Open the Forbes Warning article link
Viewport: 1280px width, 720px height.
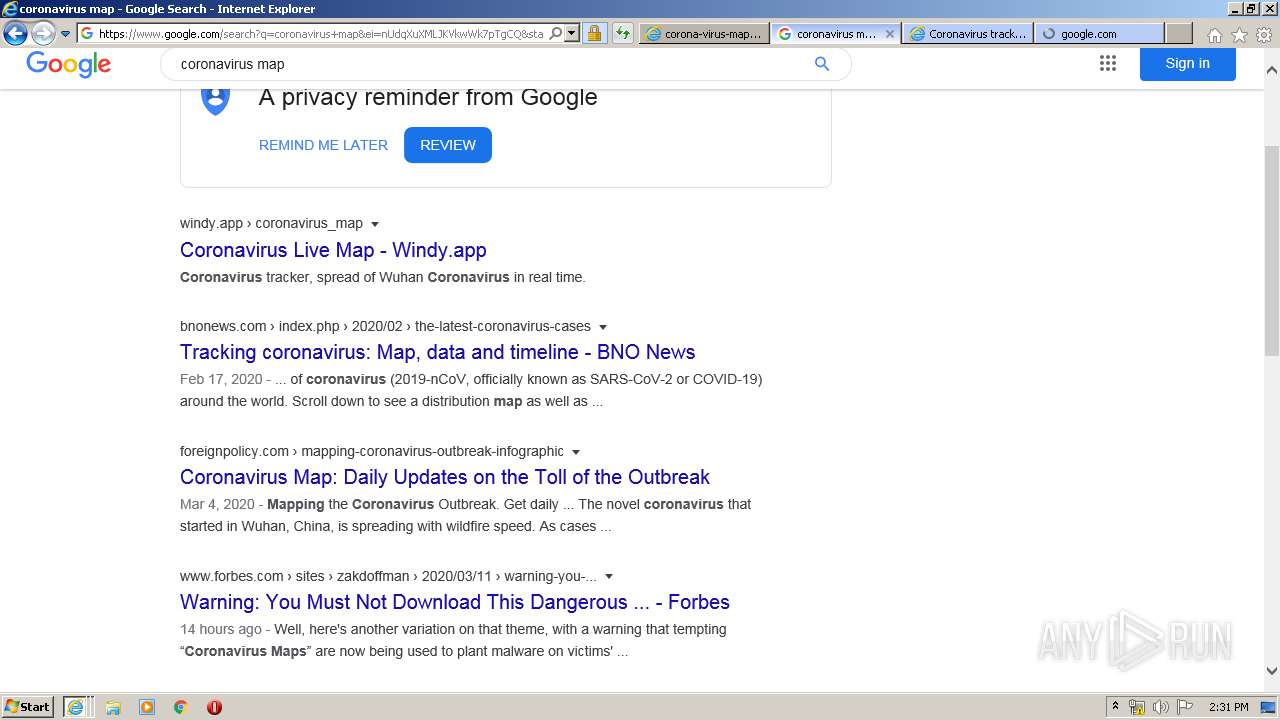tap(455, 602)
